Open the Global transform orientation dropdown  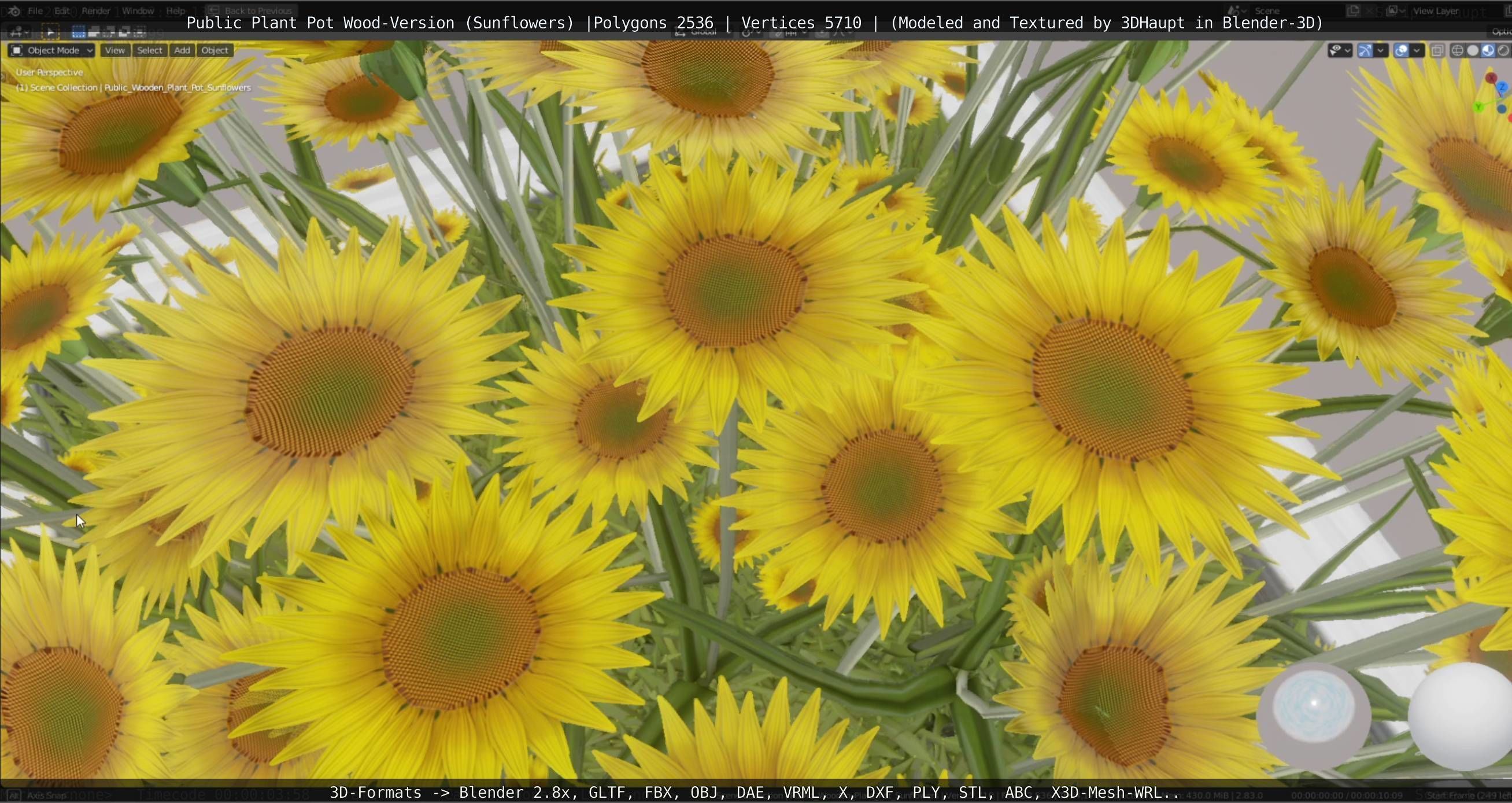(x=702, y=33)
